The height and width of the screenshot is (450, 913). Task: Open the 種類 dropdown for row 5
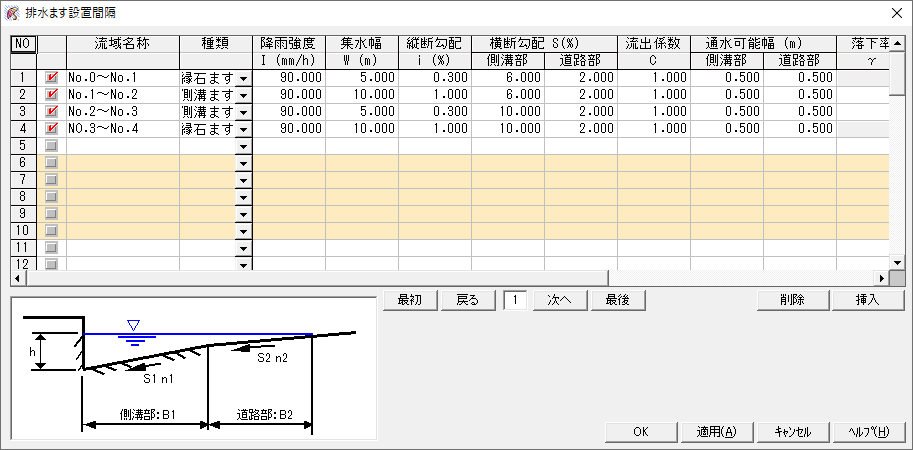(243, 146)
